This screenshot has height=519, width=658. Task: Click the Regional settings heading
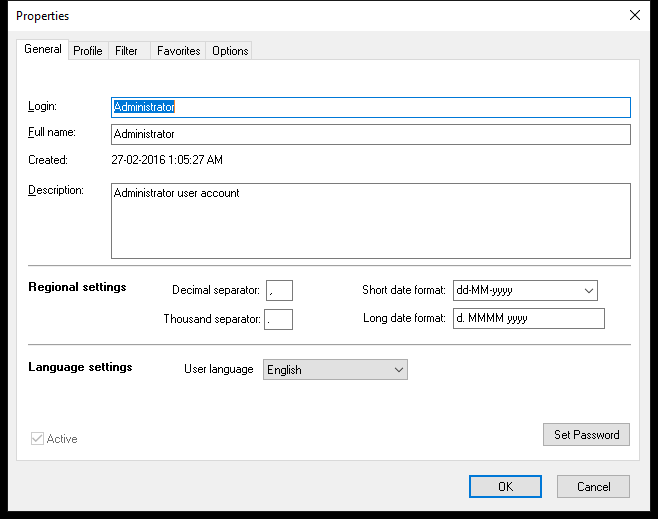(77, 287)
